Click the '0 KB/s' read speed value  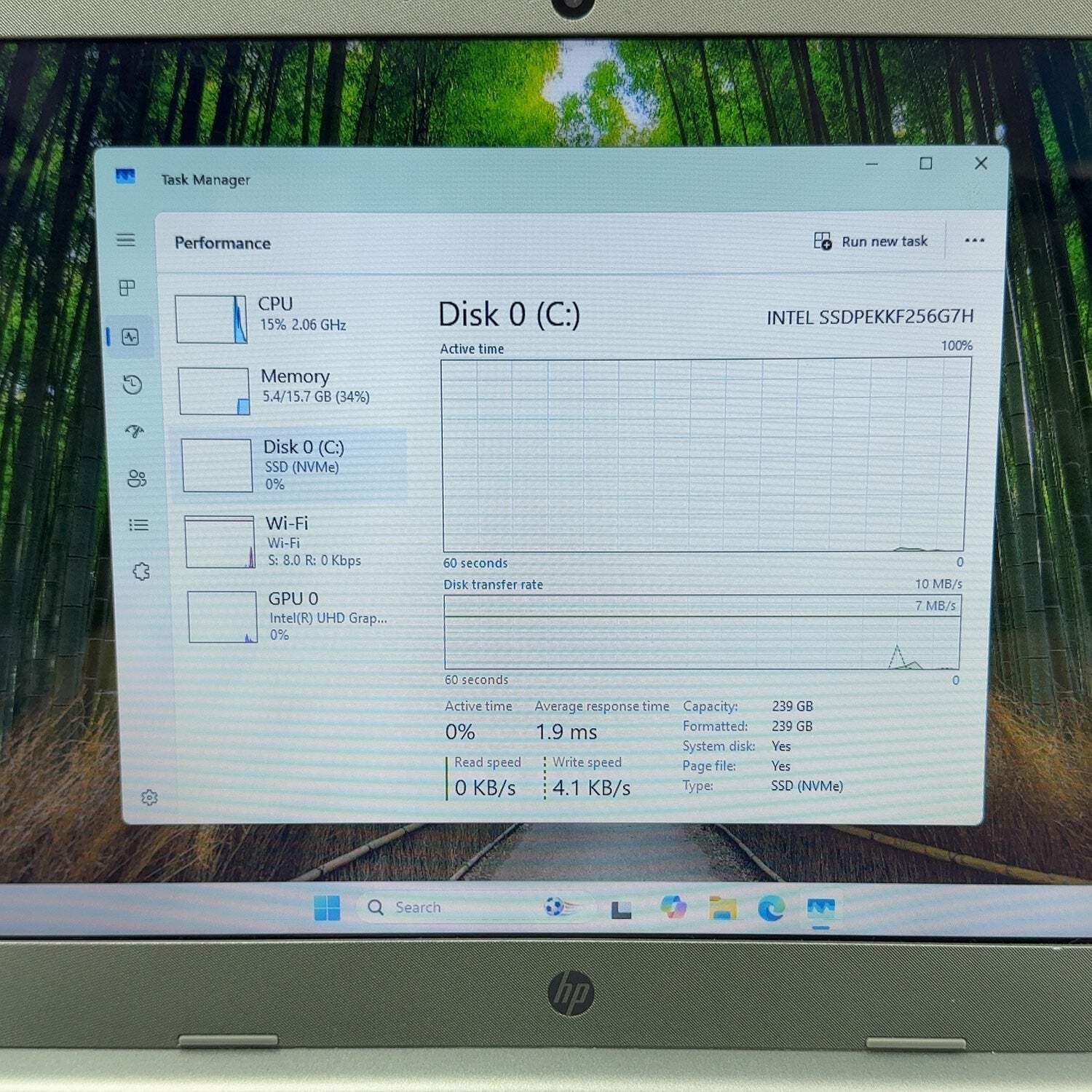(485, 788)
